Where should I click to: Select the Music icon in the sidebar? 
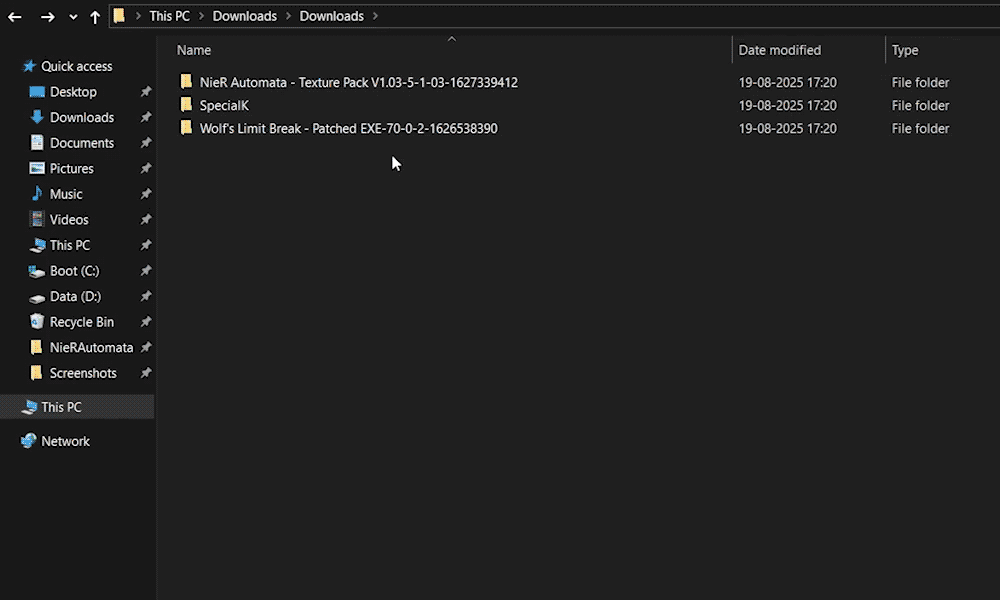pos(37,194)
